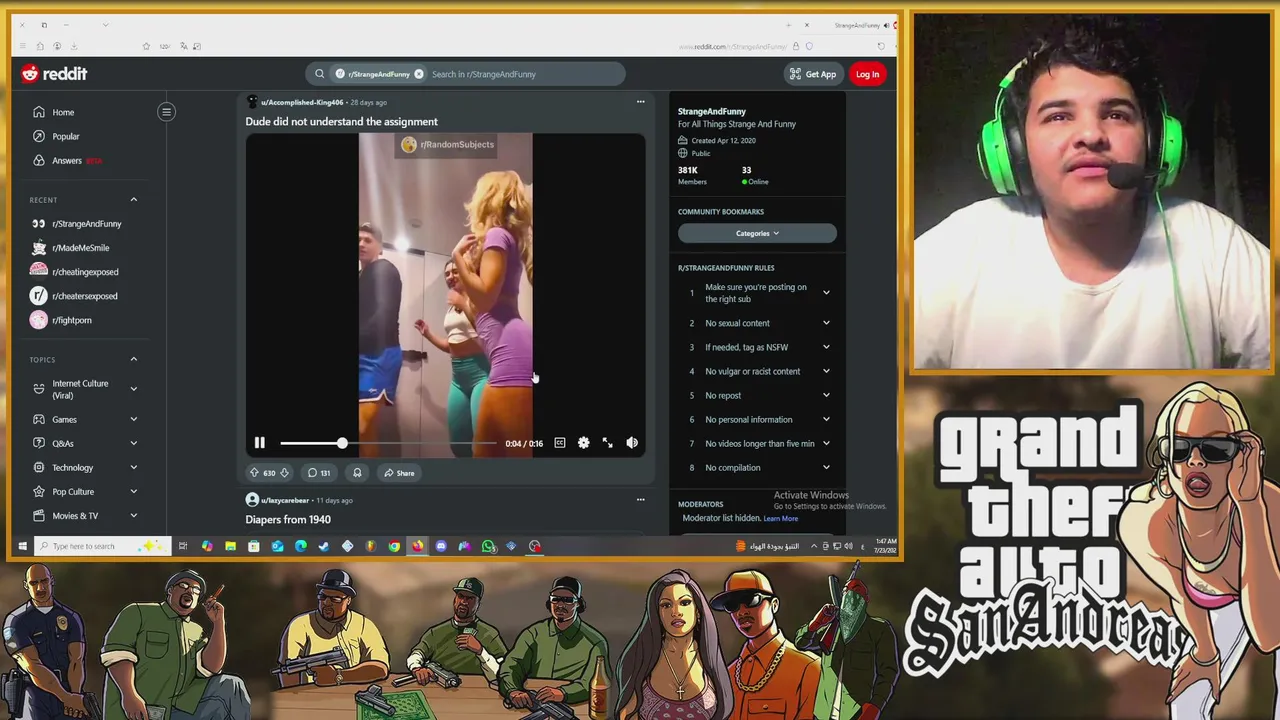Mute the video with speaker icon
This screenshot has width=1280, height=720.
632,443
